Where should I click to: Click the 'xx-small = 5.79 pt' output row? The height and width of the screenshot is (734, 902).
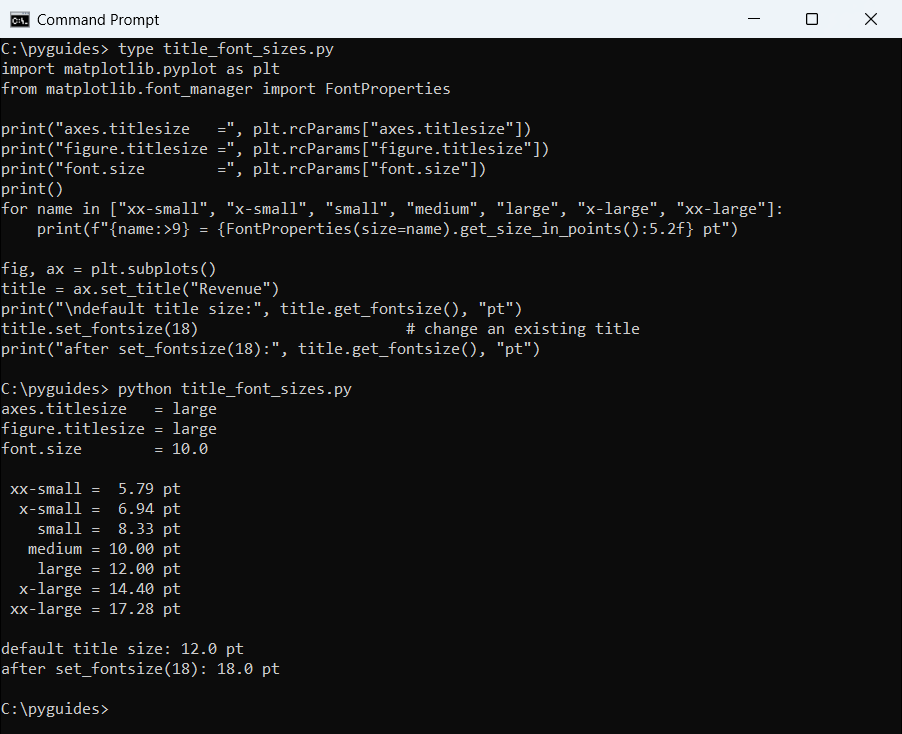coord(95,489)
